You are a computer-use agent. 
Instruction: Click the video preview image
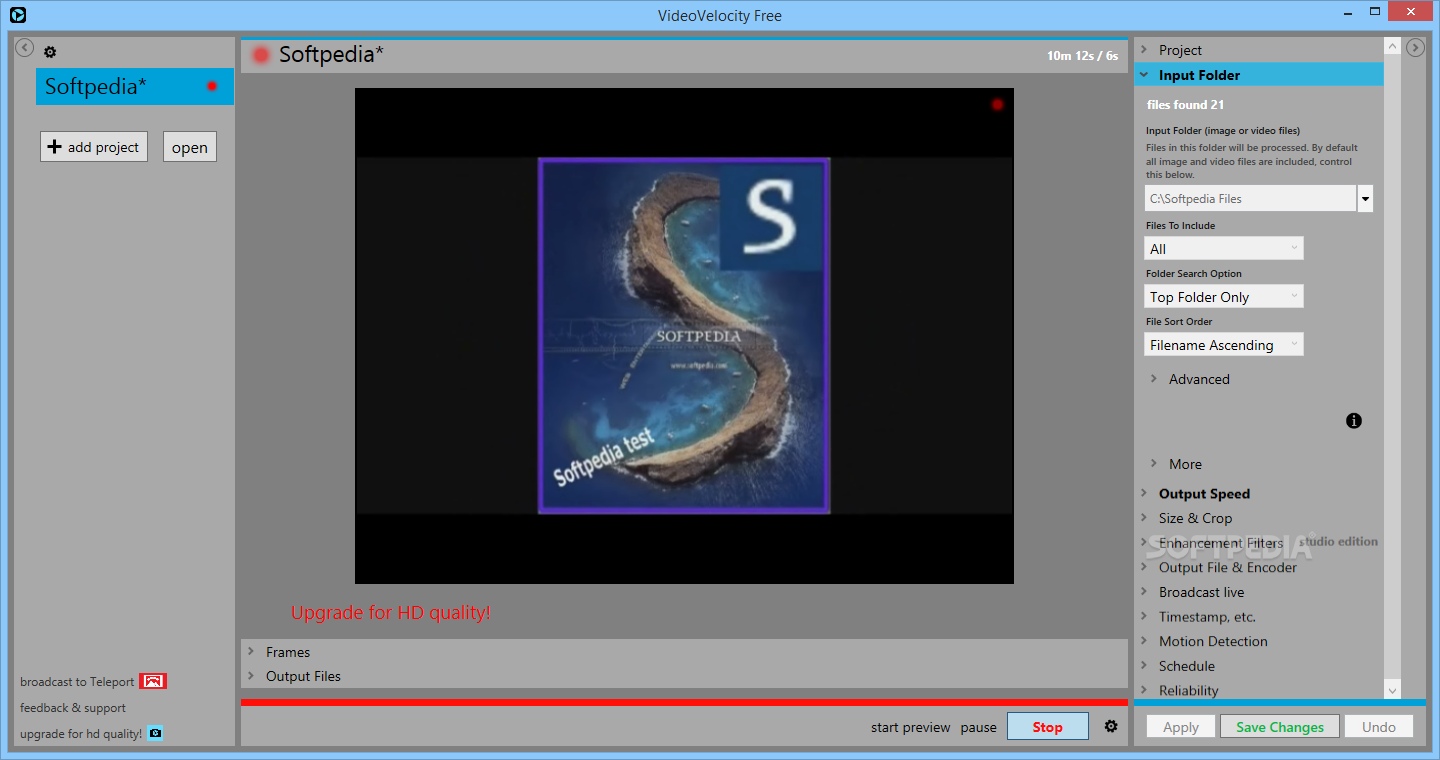[x=684, y=336]
